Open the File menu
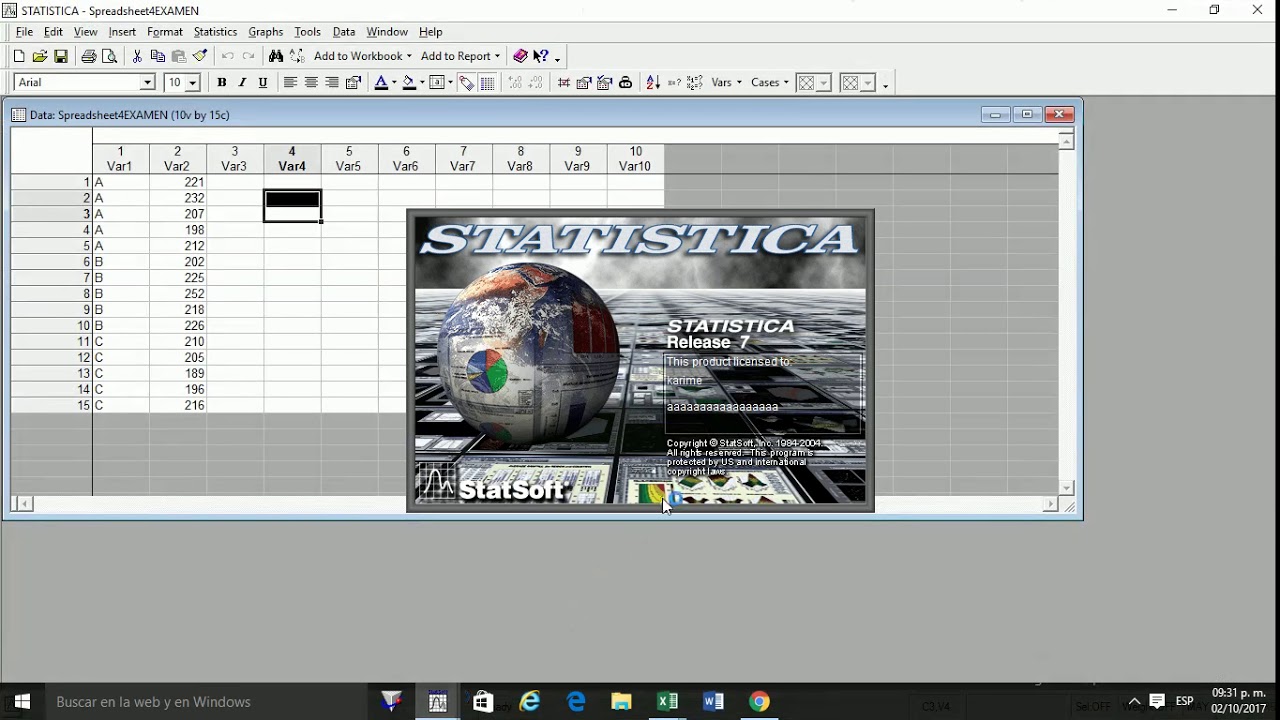The height and width of the screenshot is (720, 1280). tap(24, 32)
